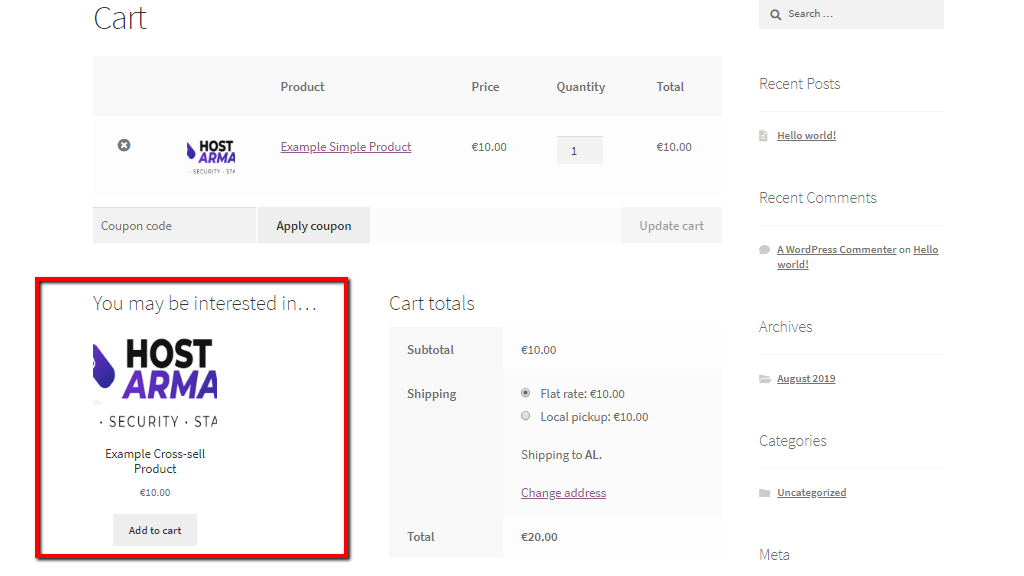
Task: Select Flat rate shipping option
Action: click(526, 392)
